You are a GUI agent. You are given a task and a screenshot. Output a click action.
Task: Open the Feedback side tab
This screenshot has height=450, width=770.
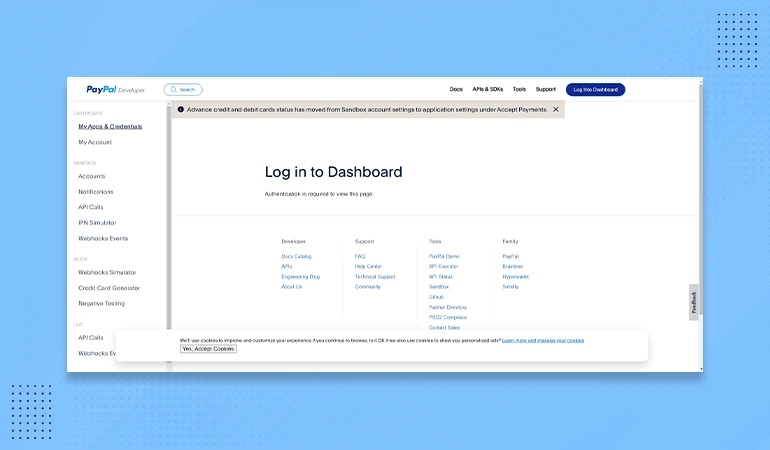(x=693, y=302)
